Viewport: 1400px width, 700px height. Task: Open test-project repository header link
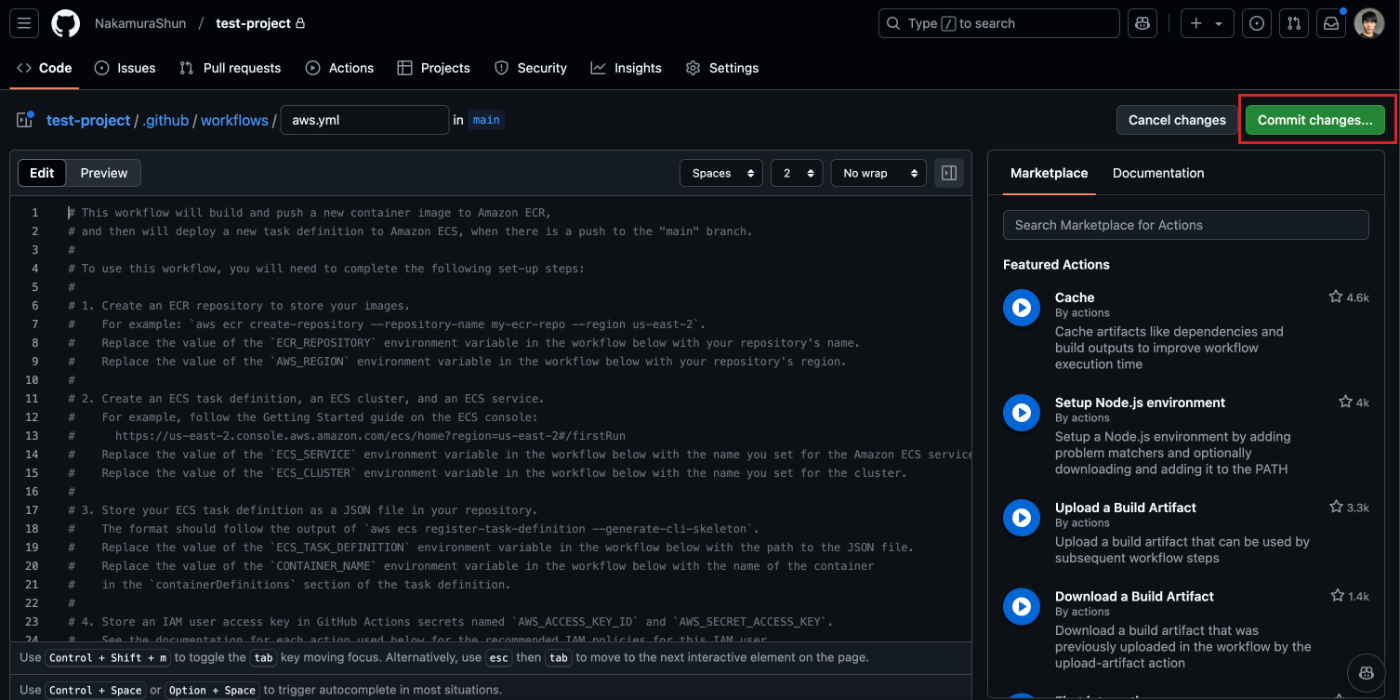pos(253,23)
